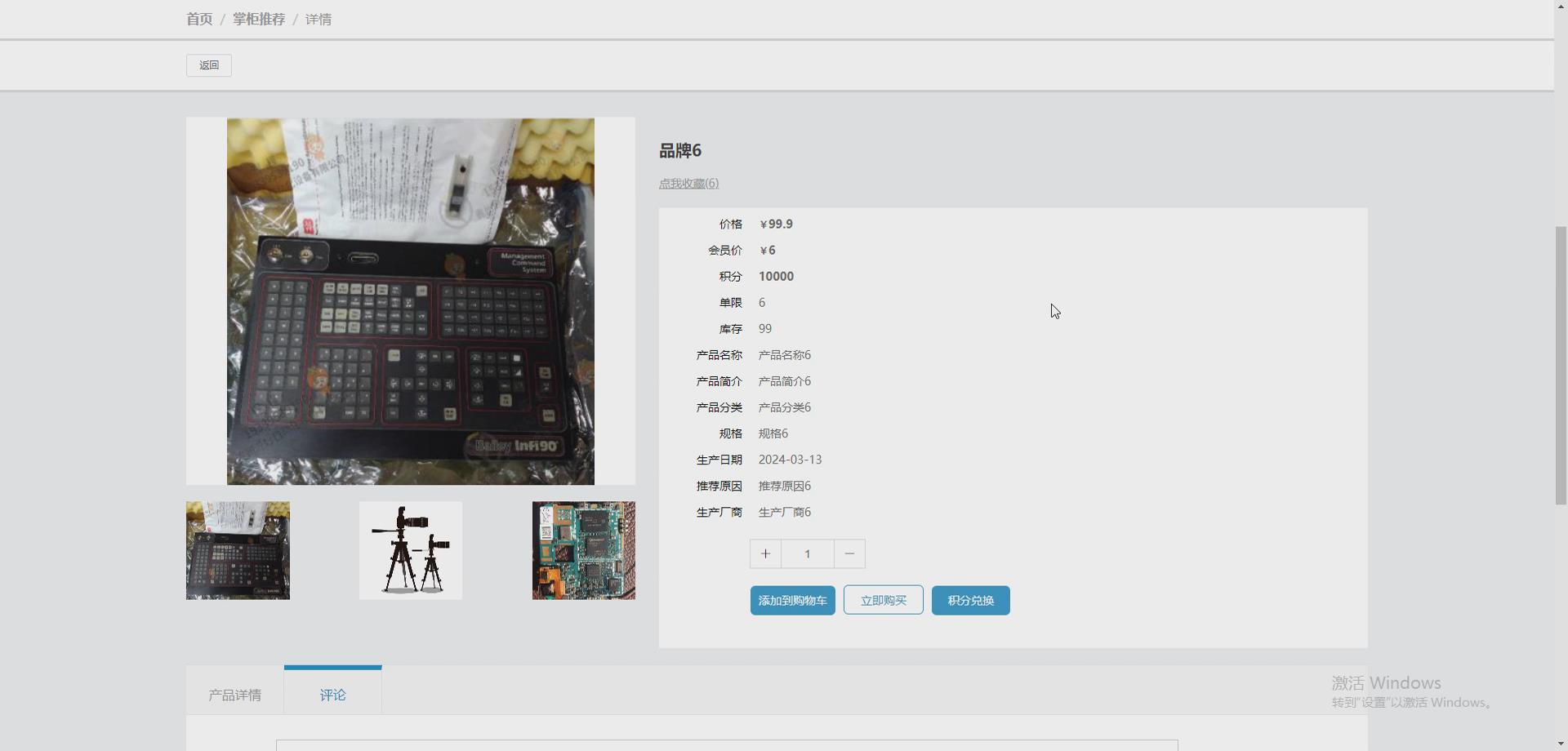Select the keyboard panel thumbnail

pyautogui.click(x=237, y=550)
